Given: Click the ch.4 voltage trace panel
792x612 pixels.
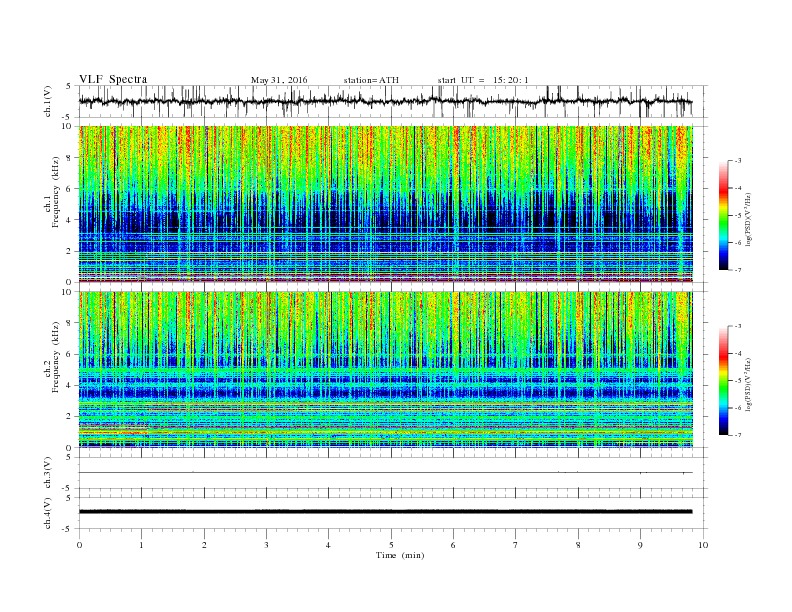Looking at the screenshot, I should (x=393, y=513).
